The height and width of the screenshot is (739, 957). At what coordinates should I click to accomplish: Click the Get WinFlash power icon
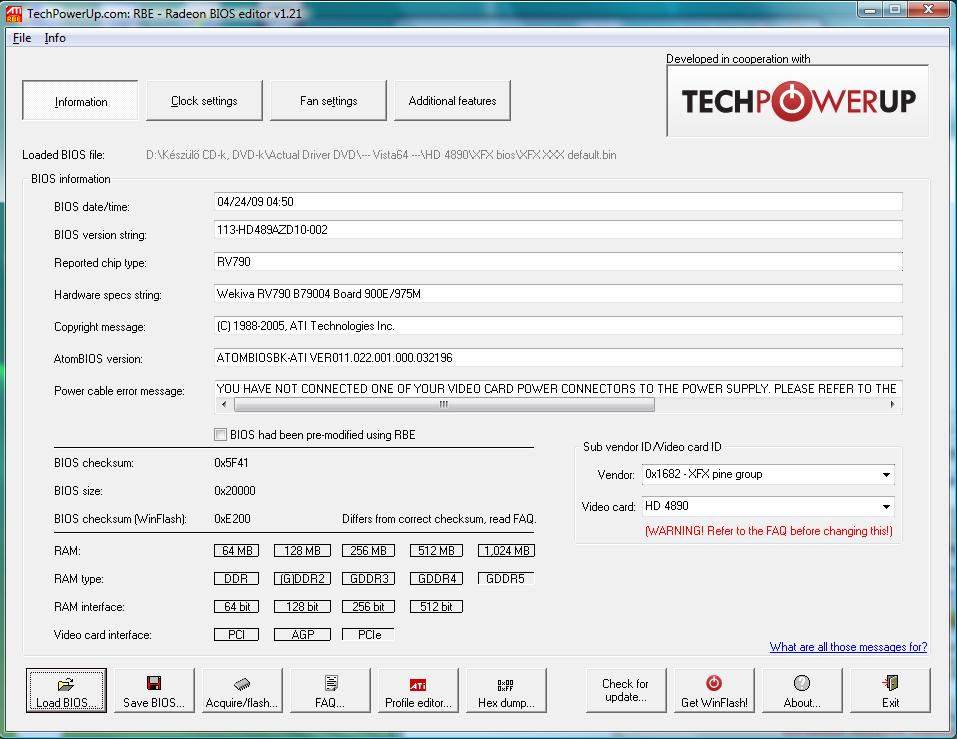pos(713,683)
